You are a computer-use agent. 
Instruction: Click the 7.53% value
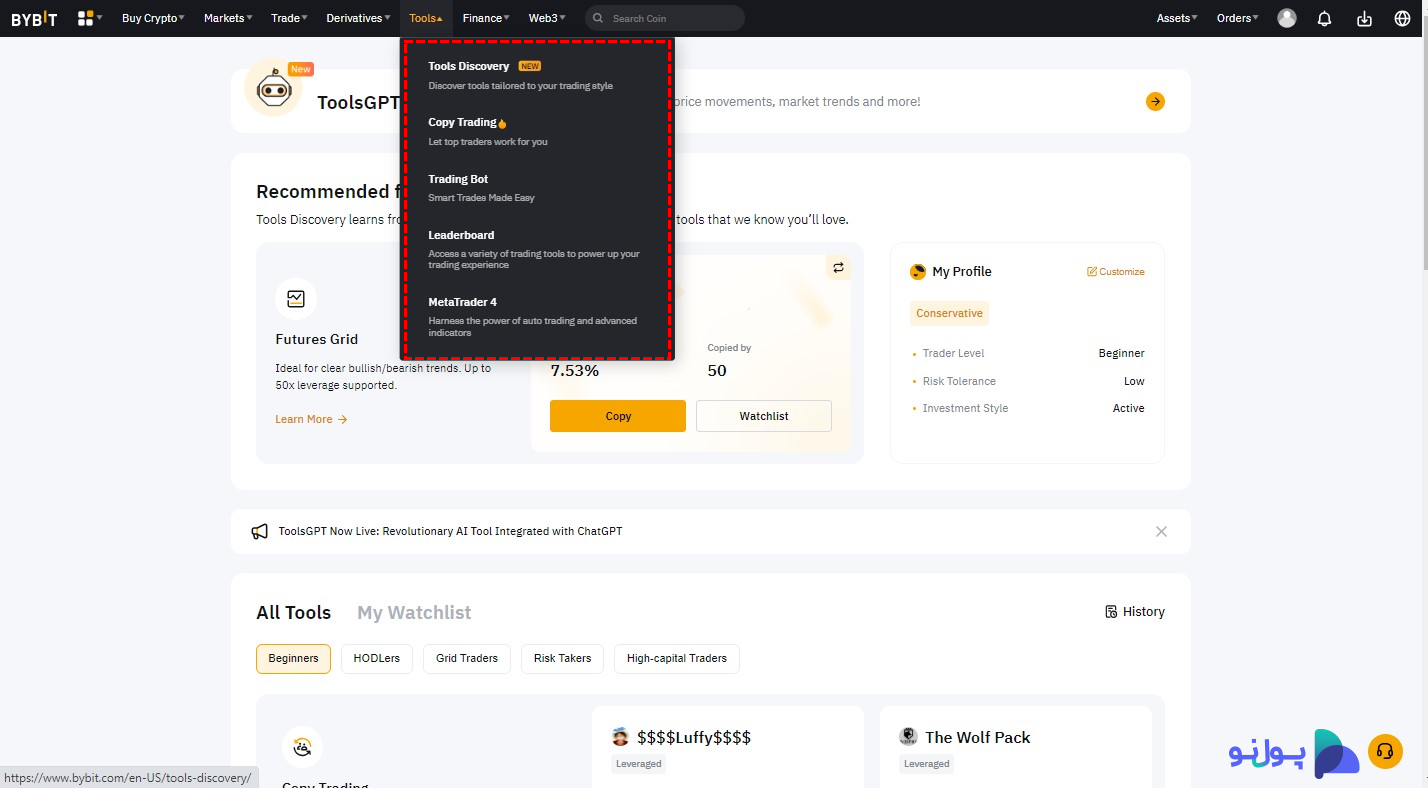coord(575,371)
